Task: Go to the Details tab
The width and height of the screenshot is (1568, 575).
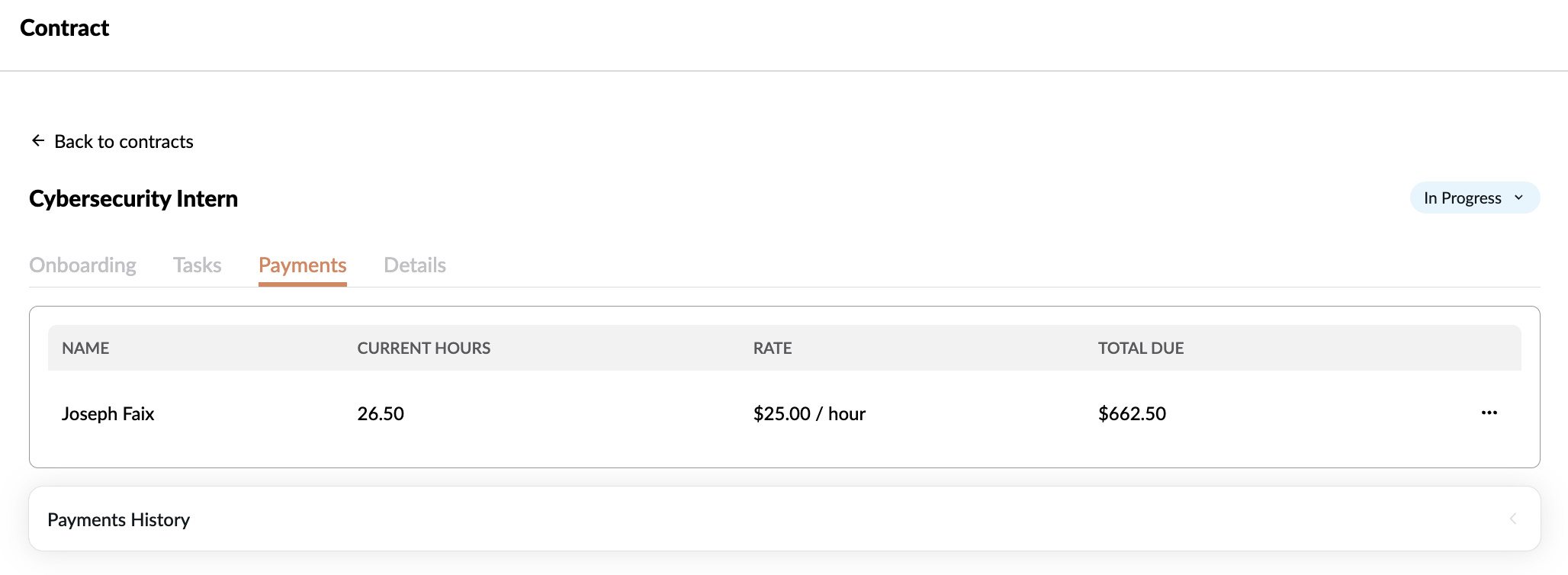Action: [x=414, y=265]
